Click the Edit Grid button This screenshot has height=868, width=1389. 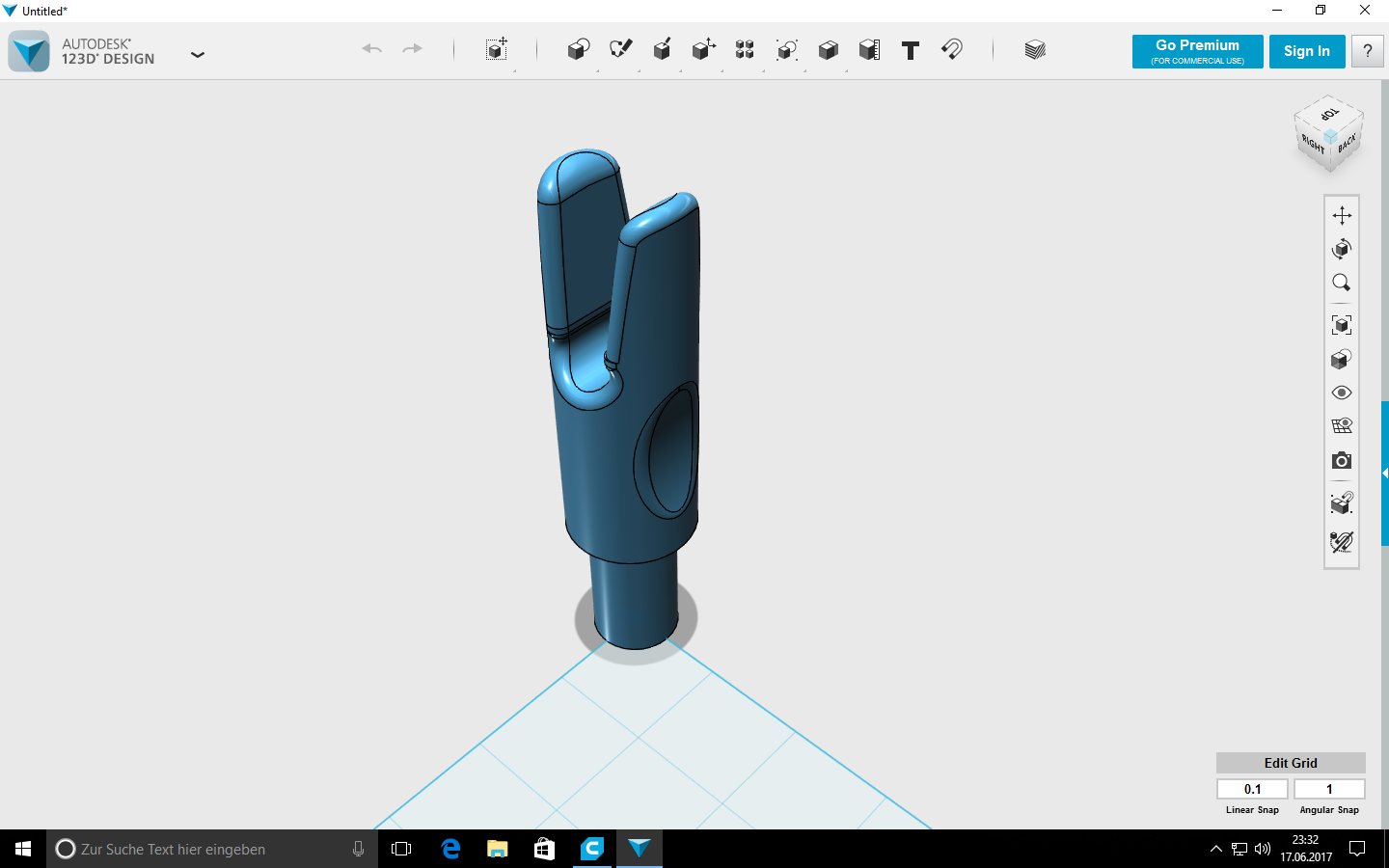tap(1291, 763)
